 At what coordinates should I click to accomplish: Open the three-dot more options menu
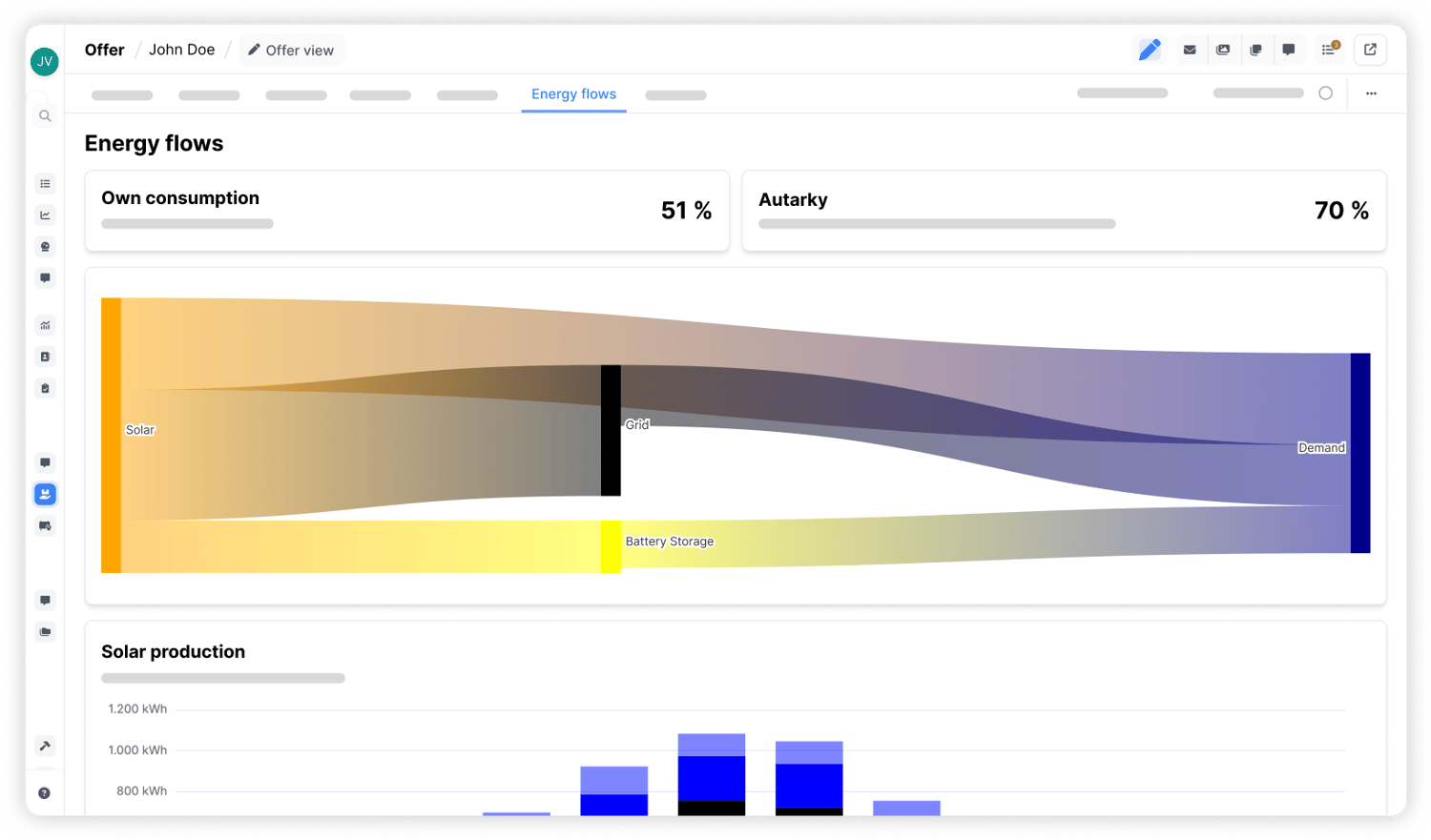pyautogui.click(x=1371, y=93)
